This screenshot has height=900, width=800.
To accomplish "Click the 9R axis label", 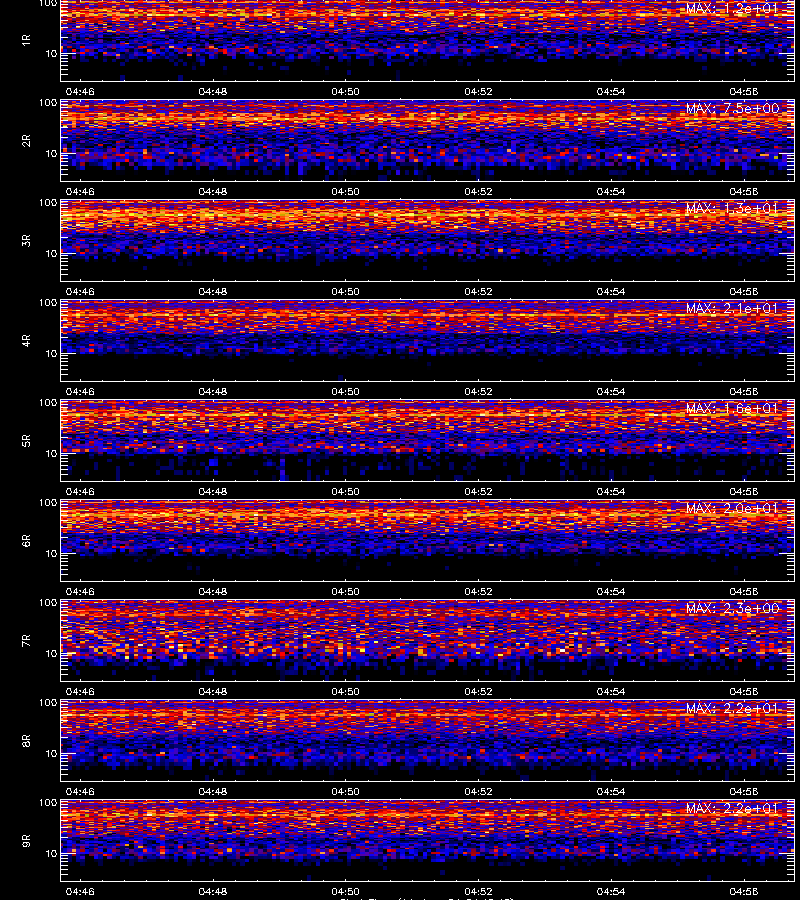I will coord(26,841).
